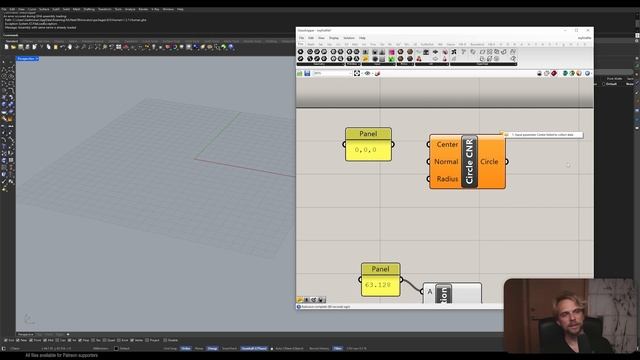Open the Perspective viewport title dropdown arrow
Screen dimensions: 640x360
(x=37, y=59)
